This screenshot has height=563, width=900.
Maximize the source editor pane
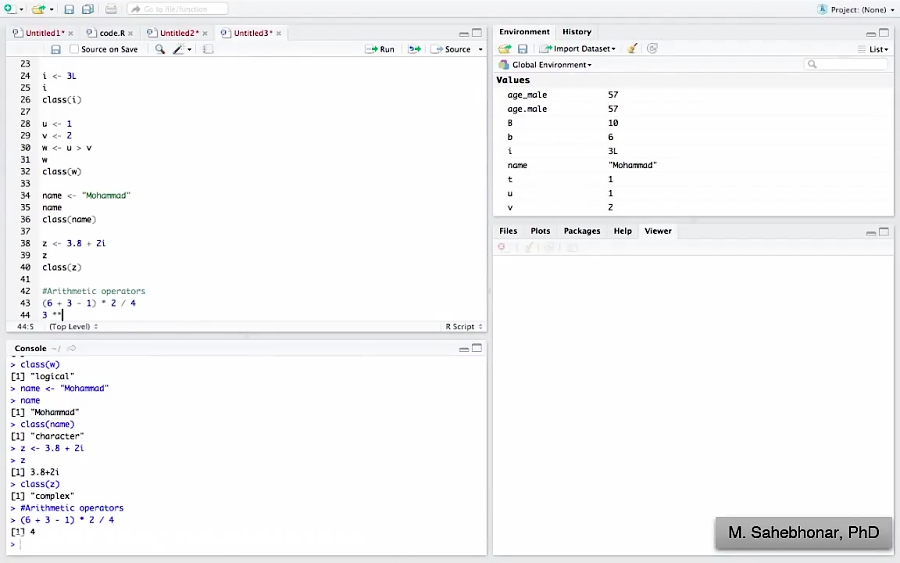click(x=477, y=33)
